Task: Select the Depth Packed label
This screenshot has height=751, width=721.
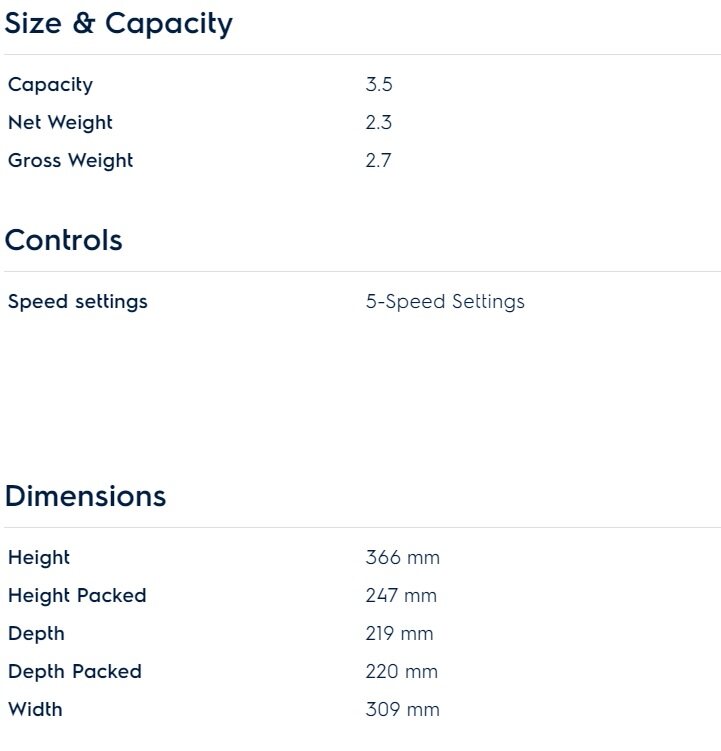Action: (x=75, y=672)
